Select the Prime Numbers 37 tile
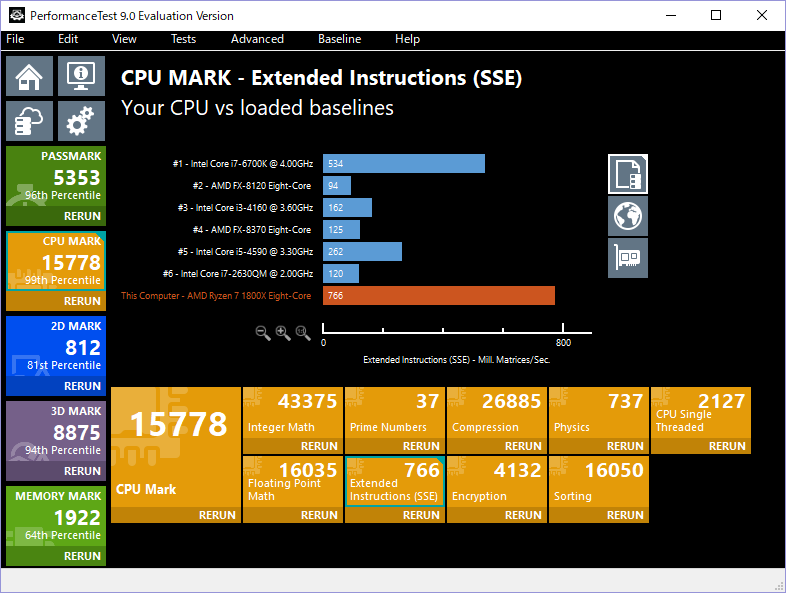Viewport: 786px width, 593px height. pos(395,413)
